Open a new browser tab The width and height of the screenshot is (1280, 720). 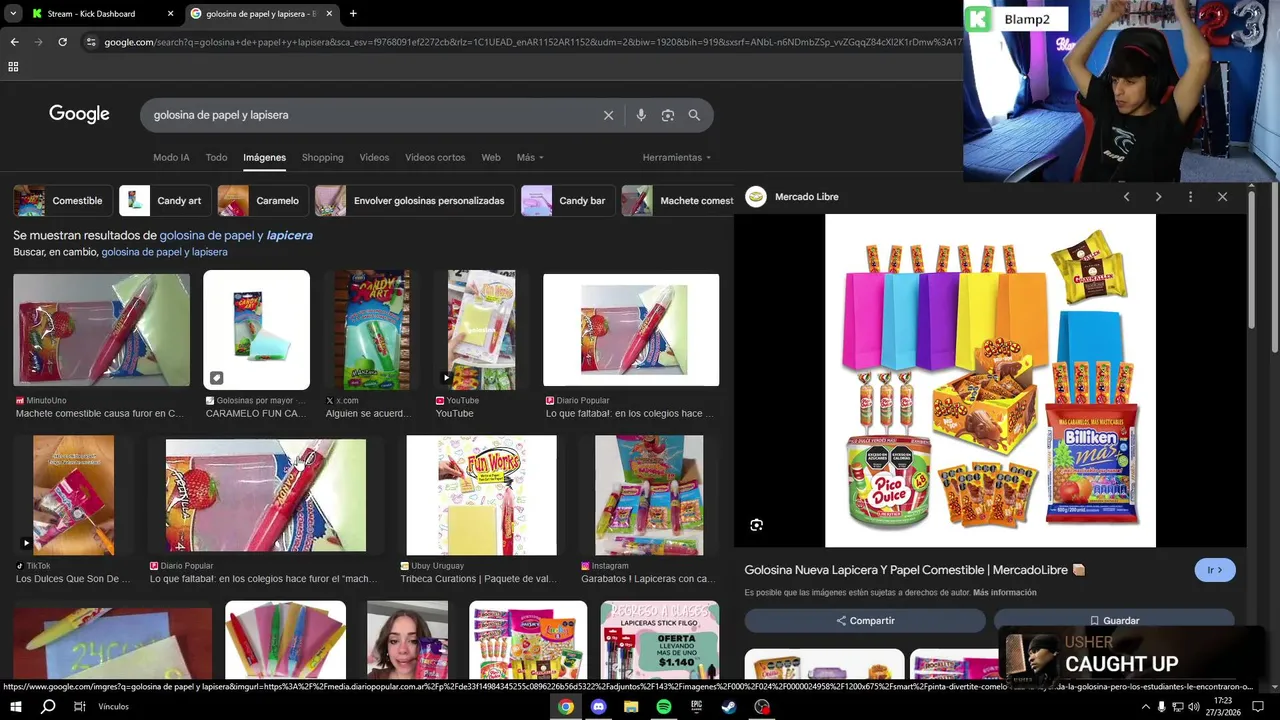pyautogui.click(x=353, y=14)
